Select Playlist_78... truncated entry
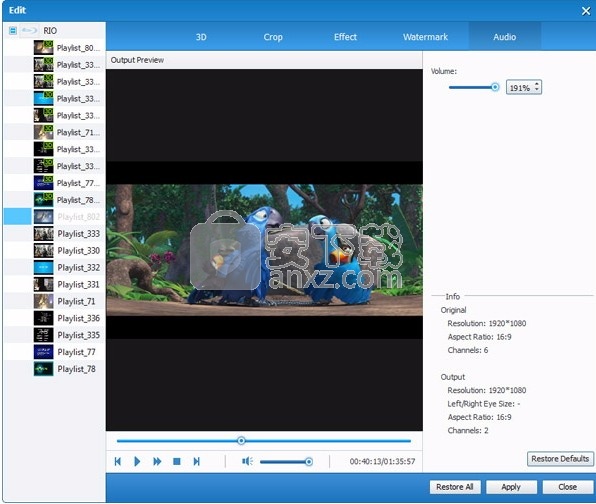 tap(54, 200)
